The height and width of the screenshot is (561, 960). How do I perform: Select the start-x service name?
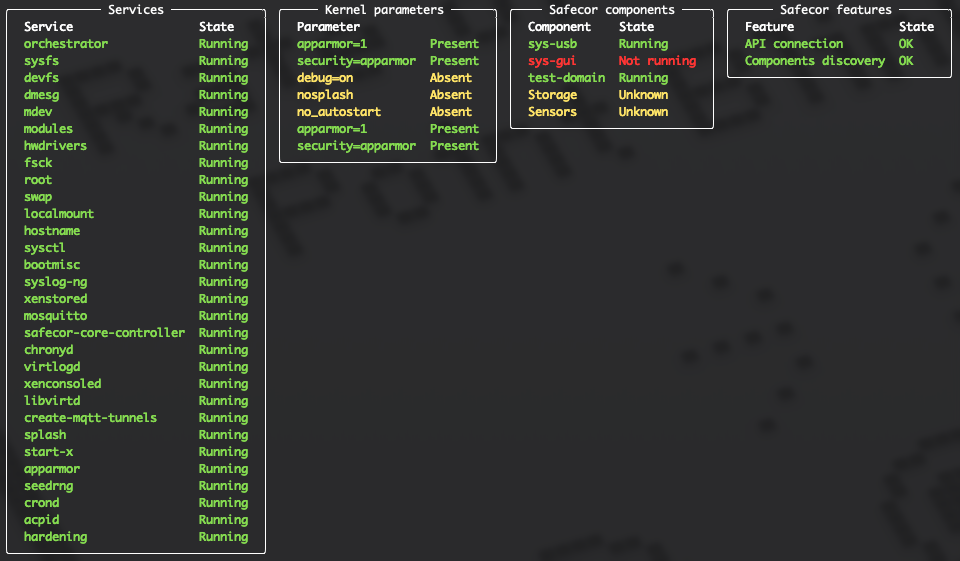48,452
